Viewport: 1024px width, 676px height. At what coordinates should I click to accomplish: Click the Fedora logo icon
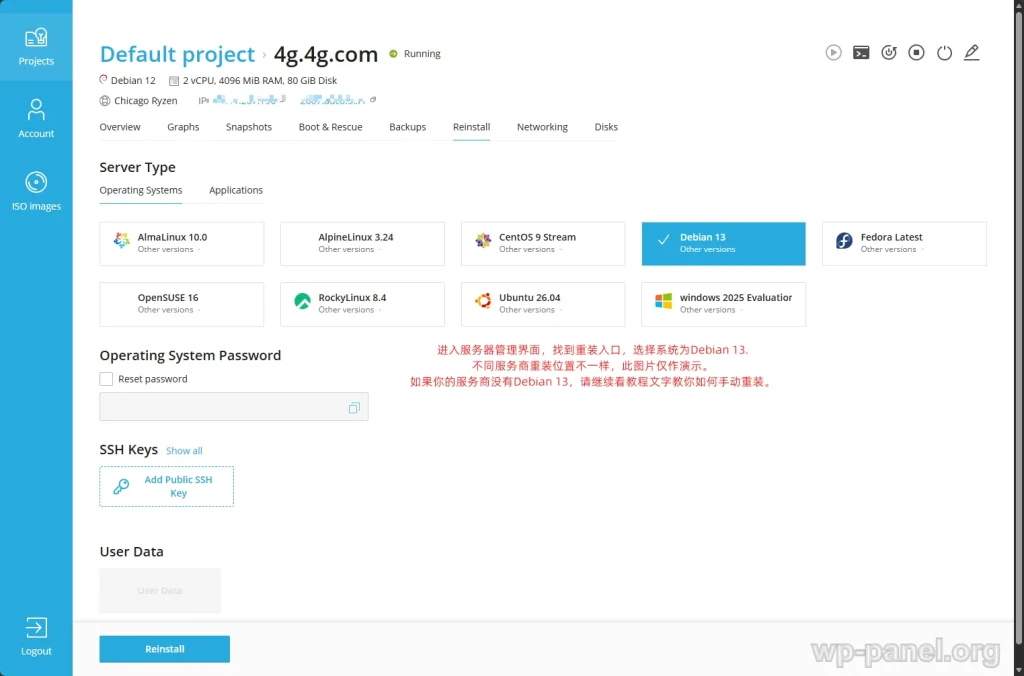tap(844, 240)
